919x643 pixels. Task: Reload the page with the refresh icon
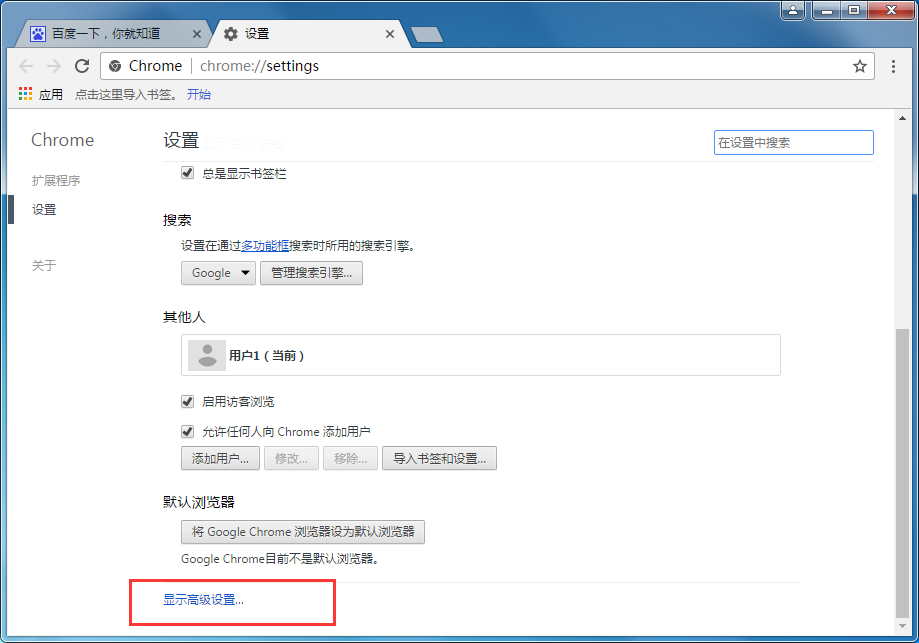tap(82, 66)
